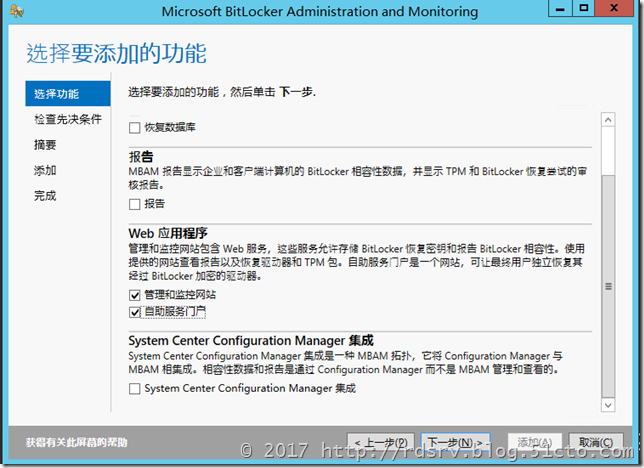Maximize the MBAM wizard window
644x468 pixels.
tap(583, 8)
